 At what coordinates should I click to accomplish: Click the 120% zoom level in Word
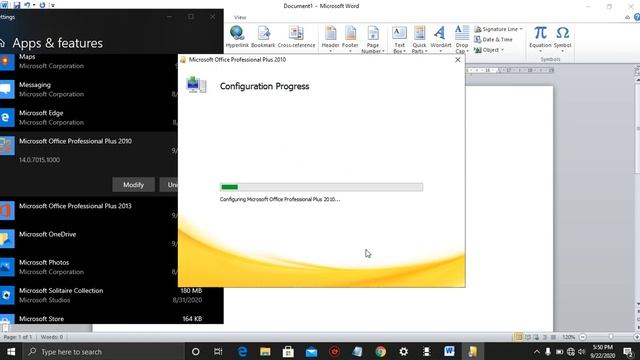click(568, 337)
